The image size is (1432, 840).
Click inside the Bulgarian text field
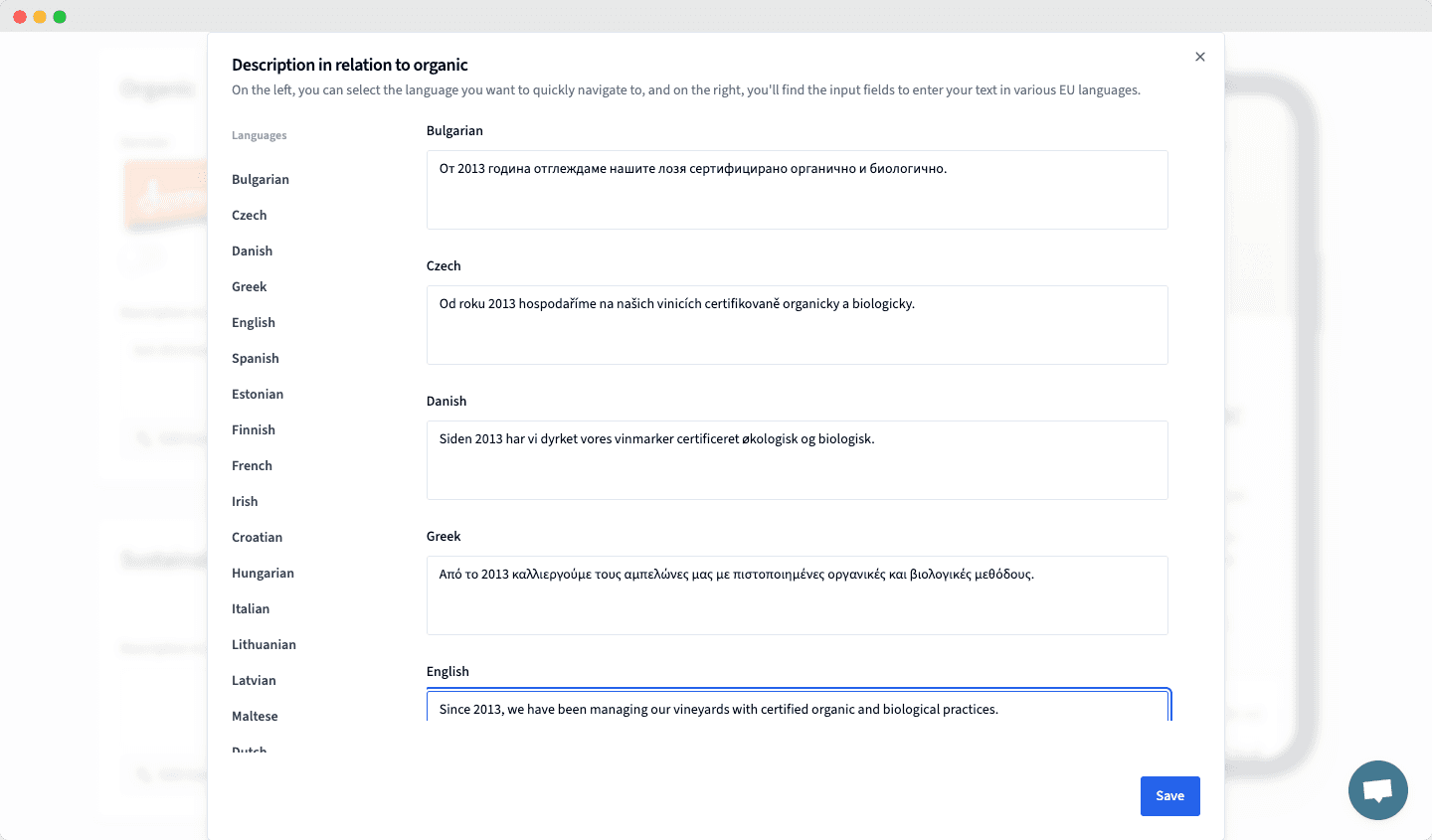coord(796,189)
